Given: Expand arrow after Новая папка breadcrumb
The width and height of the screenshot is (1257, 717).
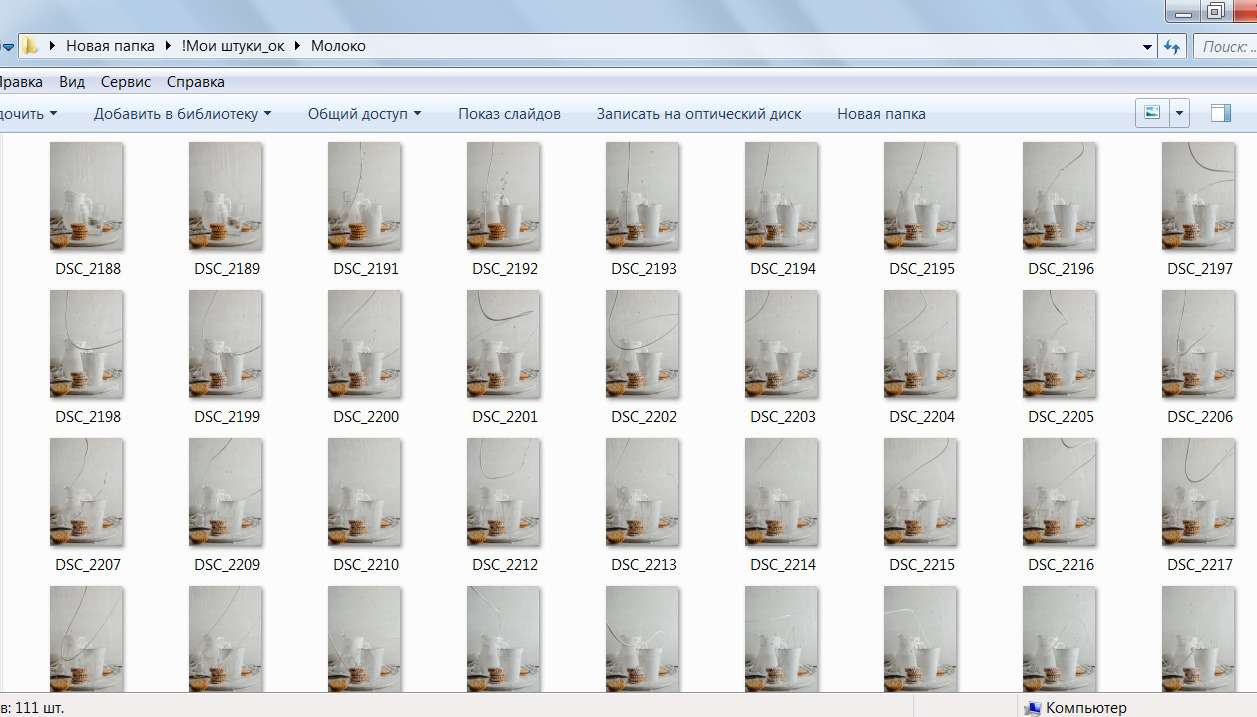Looking at the screenshot, I should pyautogui.click(x=169, y=46).
